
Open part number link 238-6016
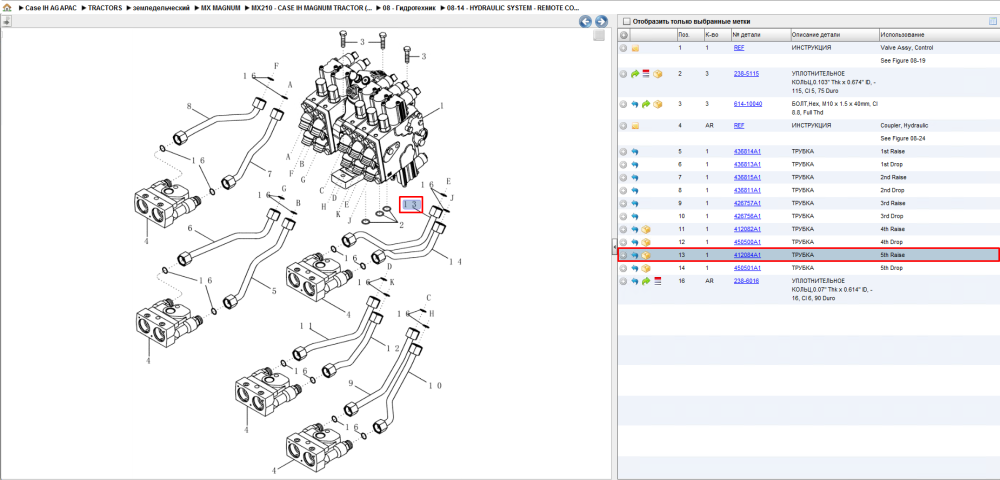click(x=746, y=281)
